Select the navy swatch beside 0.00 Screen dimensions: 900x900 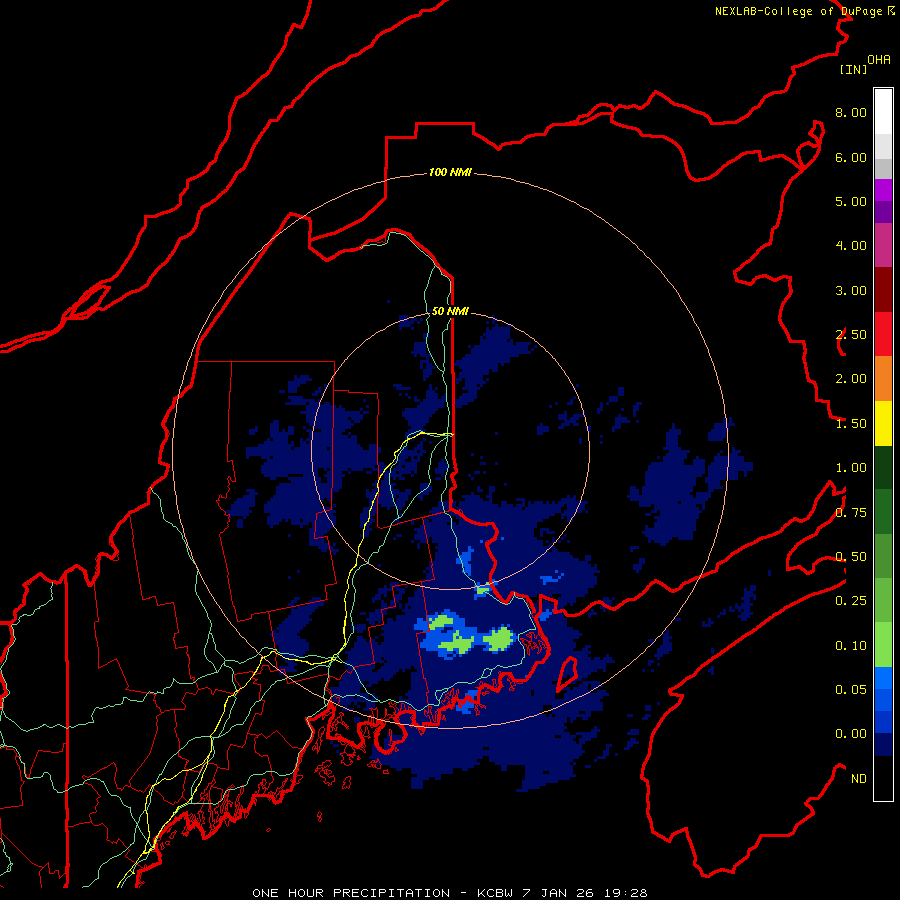(883, 744)
